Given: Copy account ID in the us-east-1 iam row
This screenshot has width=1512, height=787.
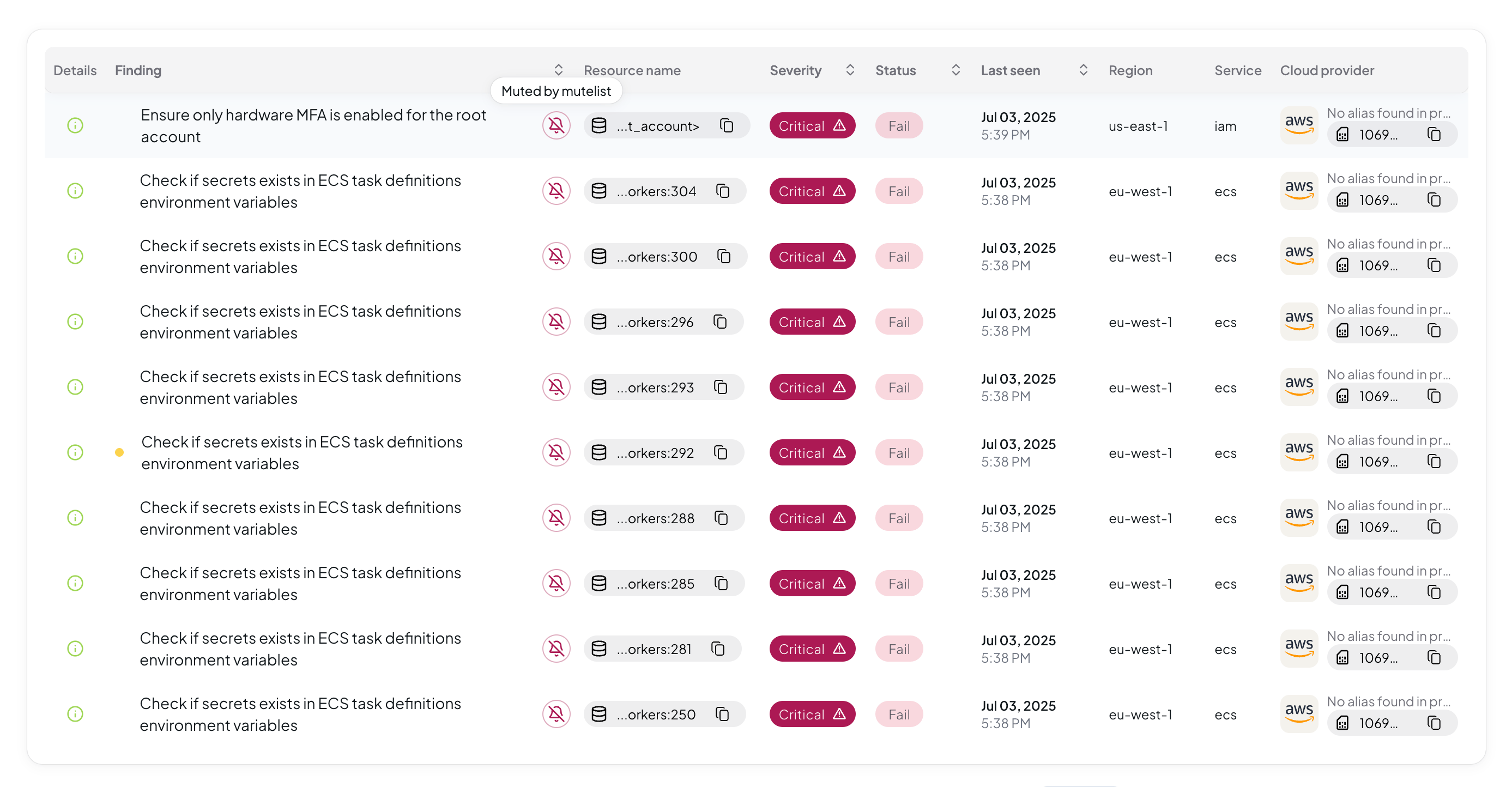Looking at the screenshot, I should point(1434,135).
